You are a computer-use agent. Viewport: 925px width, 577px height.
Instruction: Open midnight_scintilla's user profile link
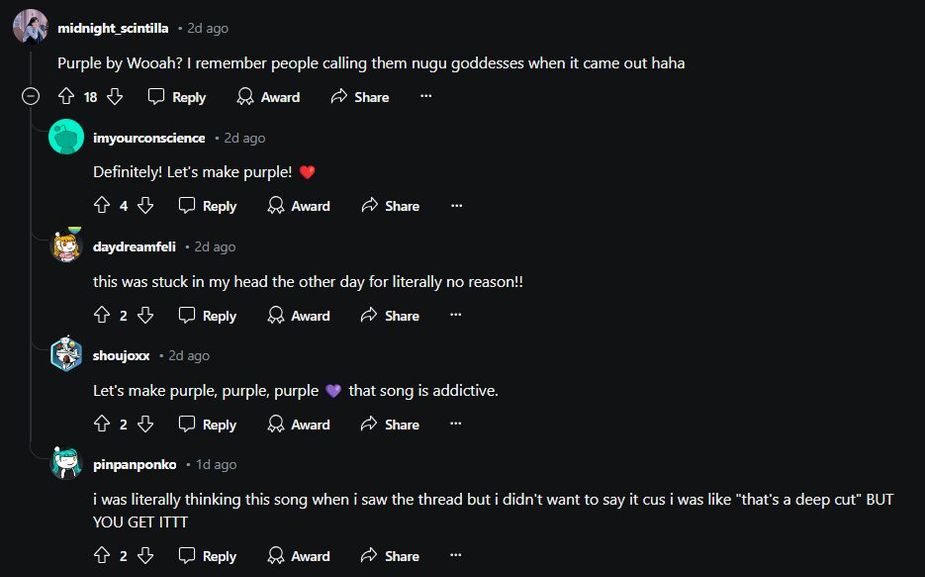point(113,28)
